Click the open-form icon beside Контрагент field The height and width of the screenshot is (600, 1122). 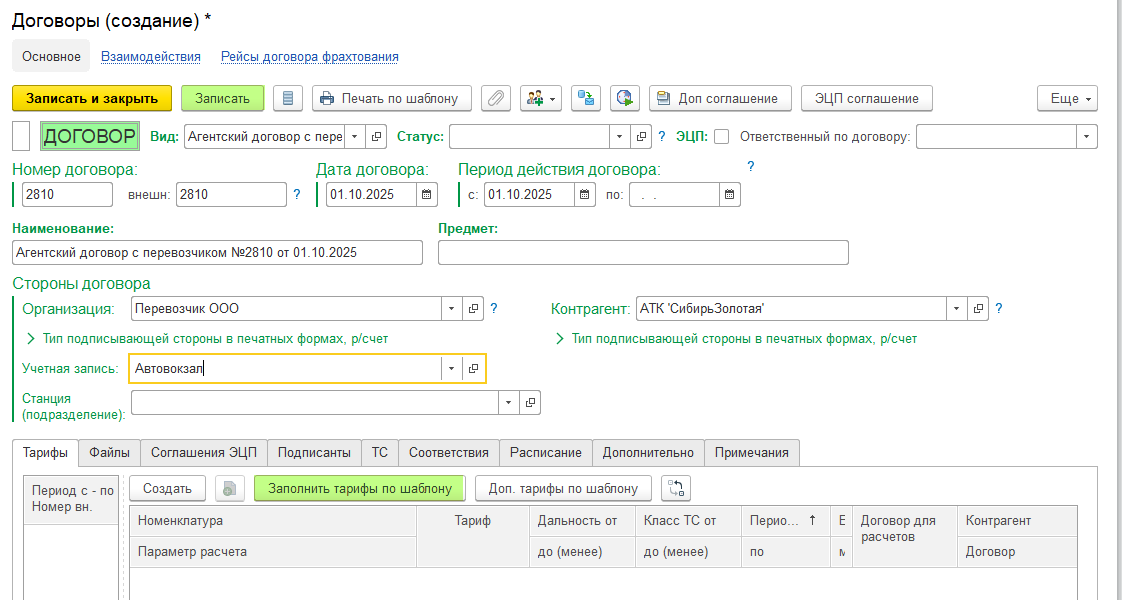978,309
